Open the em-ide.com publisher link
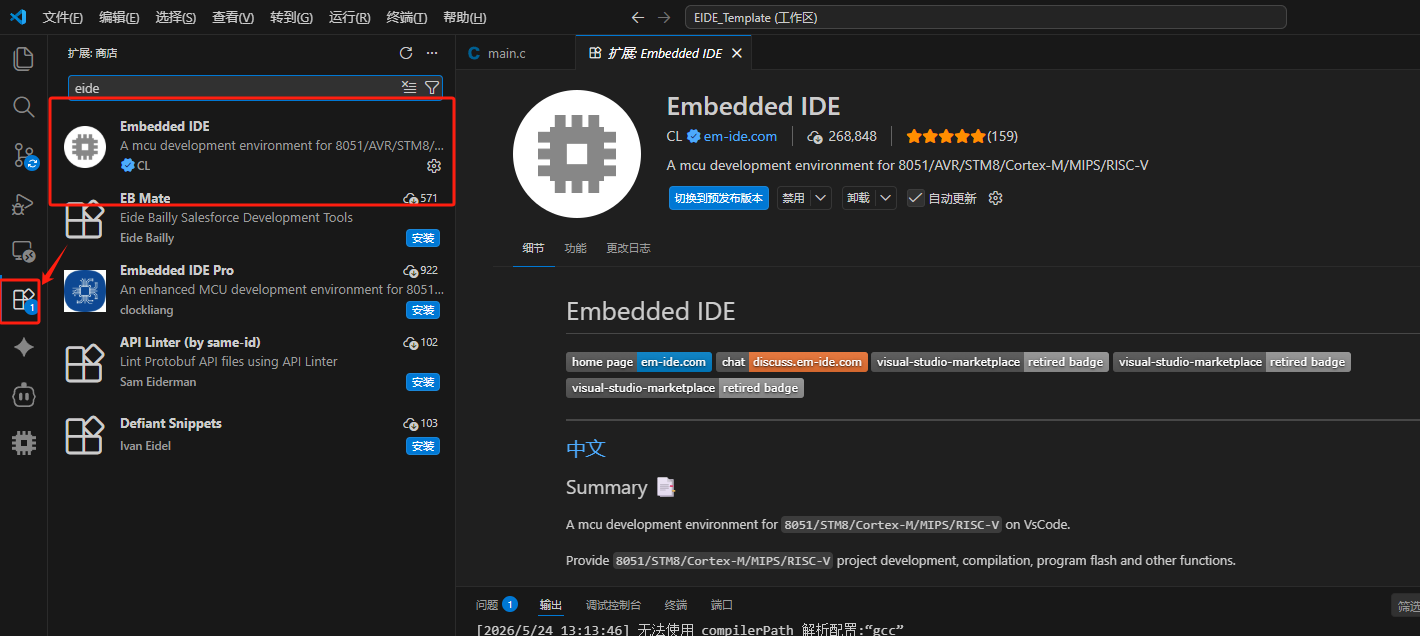The height and width of the screenshot is (636, 1420). (x=740, y=136)
